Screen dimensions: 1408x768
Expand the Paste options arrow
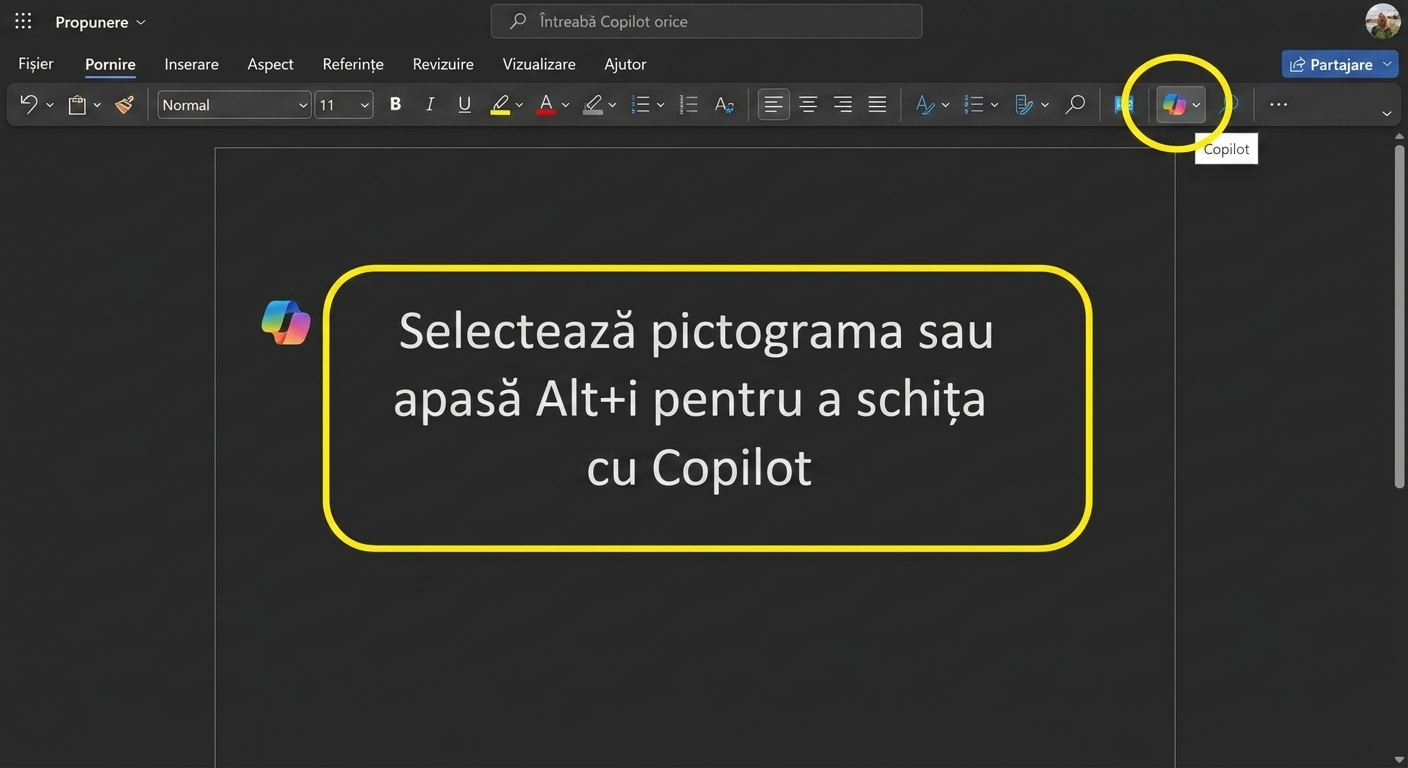point(97,105)
